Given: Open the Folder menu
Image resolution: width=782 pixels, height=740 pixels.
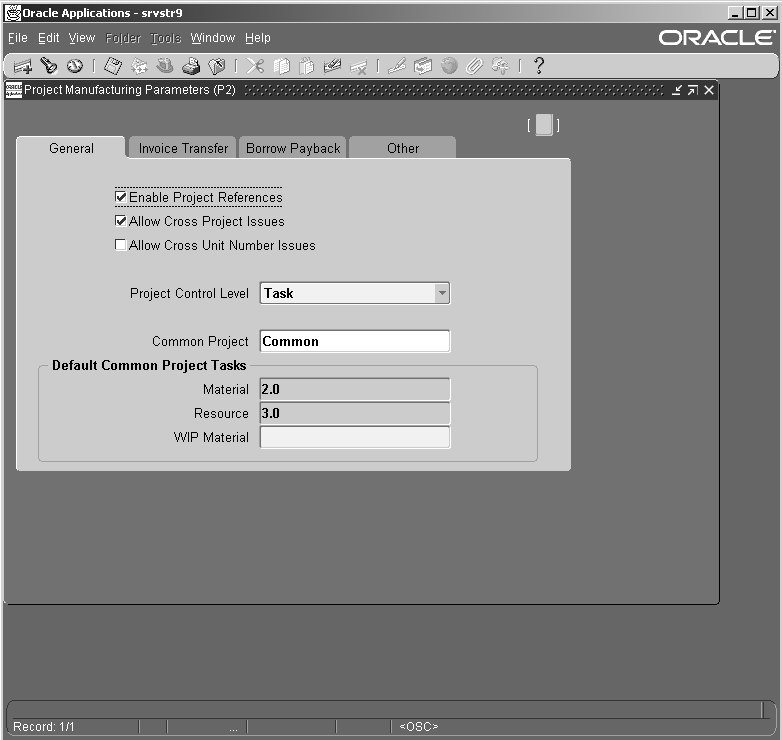Looking at the screenshot, I should (x=123, y=38).
